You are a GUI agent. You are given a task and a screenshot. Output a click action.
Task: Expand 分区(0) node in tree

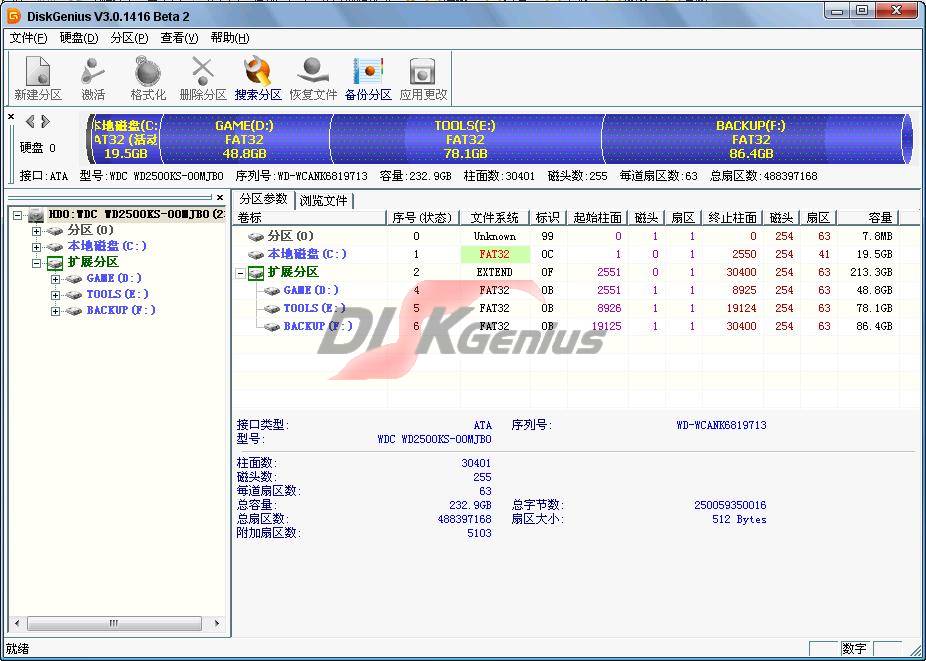pyautogui.click(x=37, y=231)
